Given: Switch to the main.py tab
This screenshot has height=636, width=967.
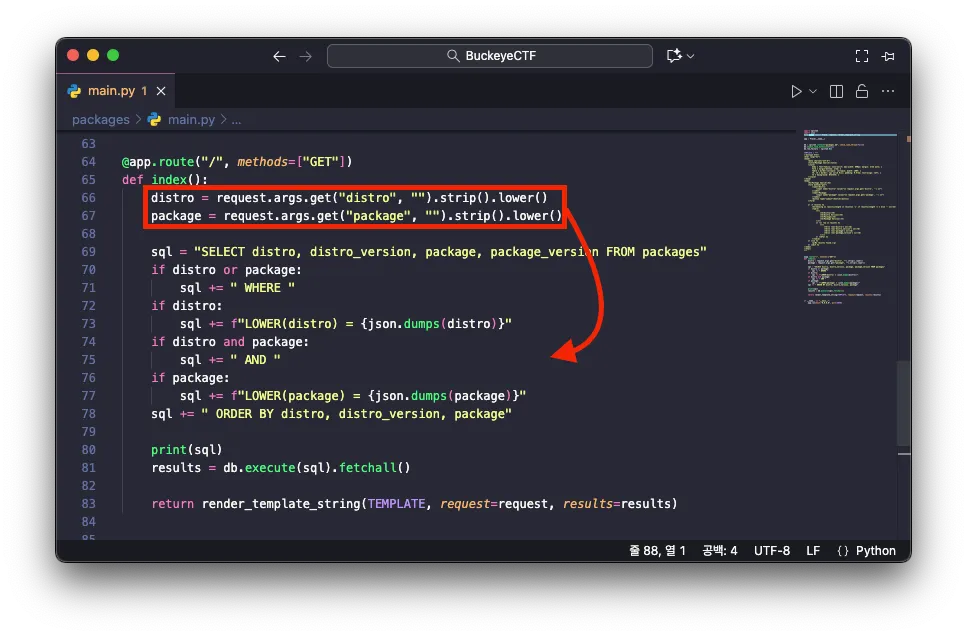Looking at the screenshot, I should click(x=117, y=91).
